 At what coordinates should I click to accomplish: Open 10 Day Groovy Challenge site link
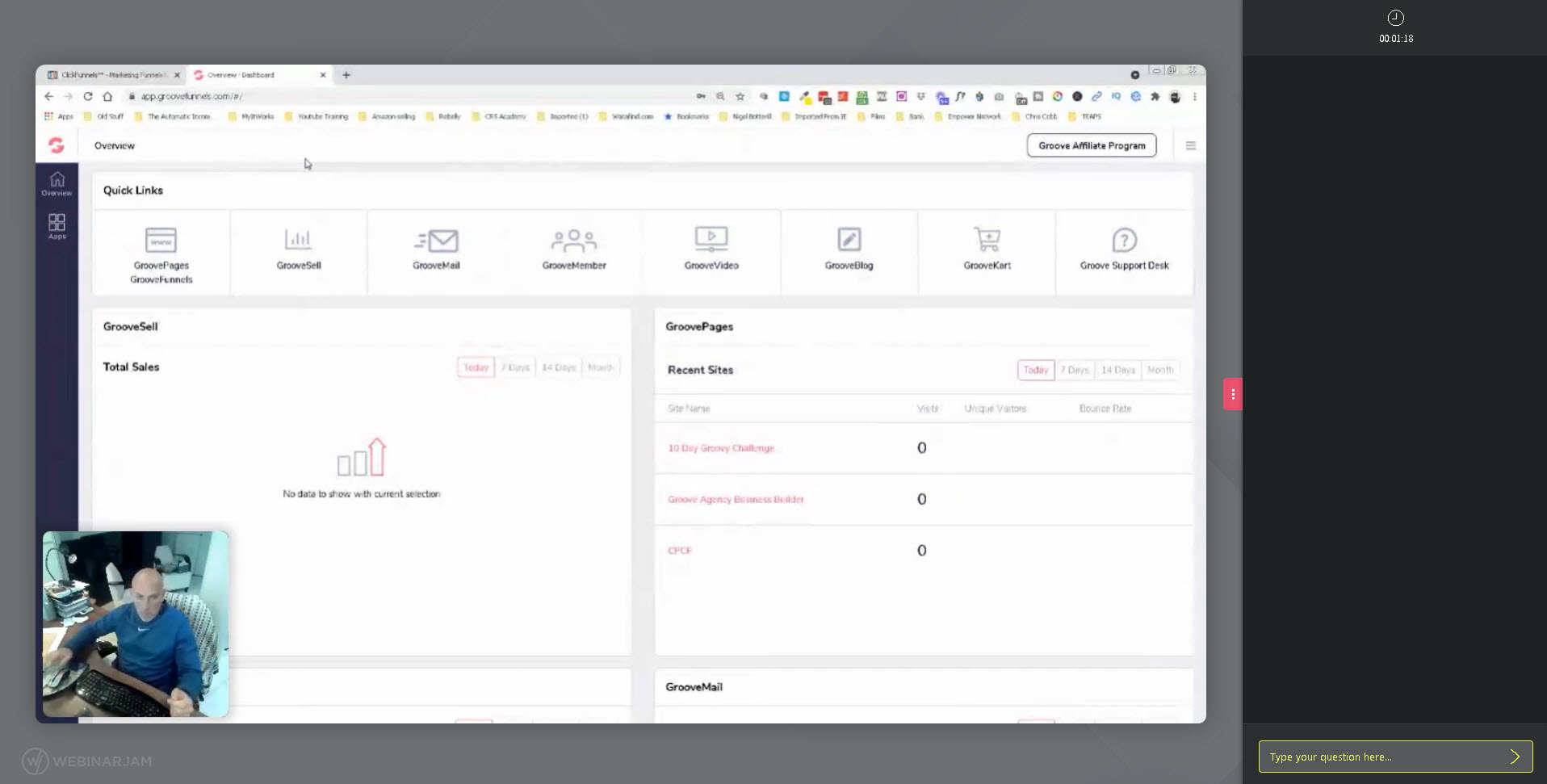[720, 448]
